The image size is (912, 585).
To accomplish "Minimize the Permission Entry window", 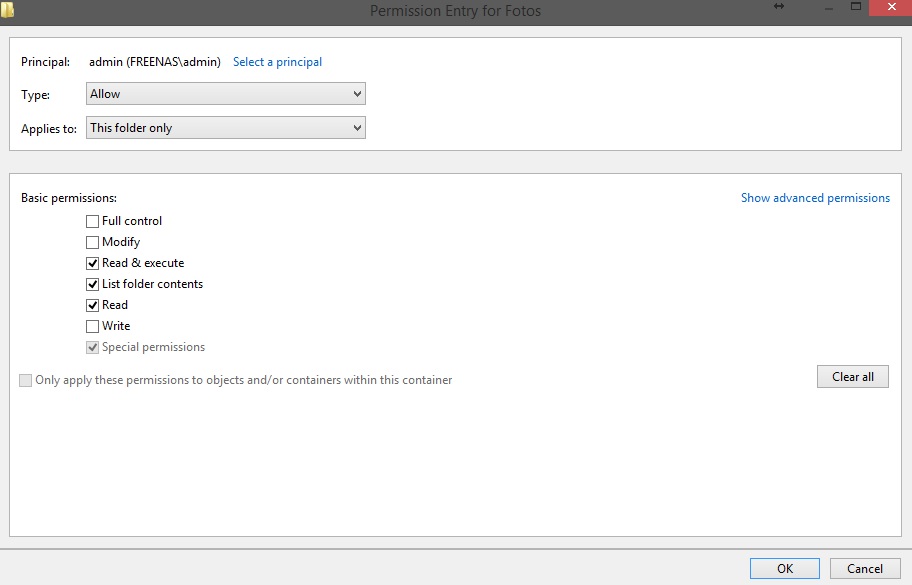I will pos(829,8).
